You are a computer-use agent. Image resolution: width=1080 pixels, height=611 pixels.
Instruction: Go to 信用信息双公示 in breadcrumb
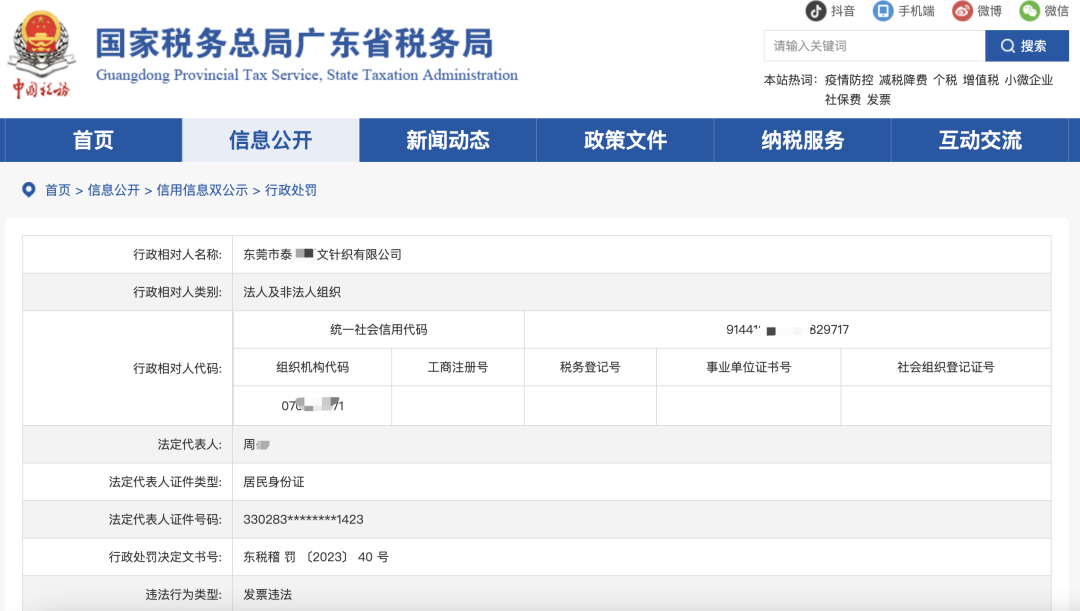tap(202, 190)
